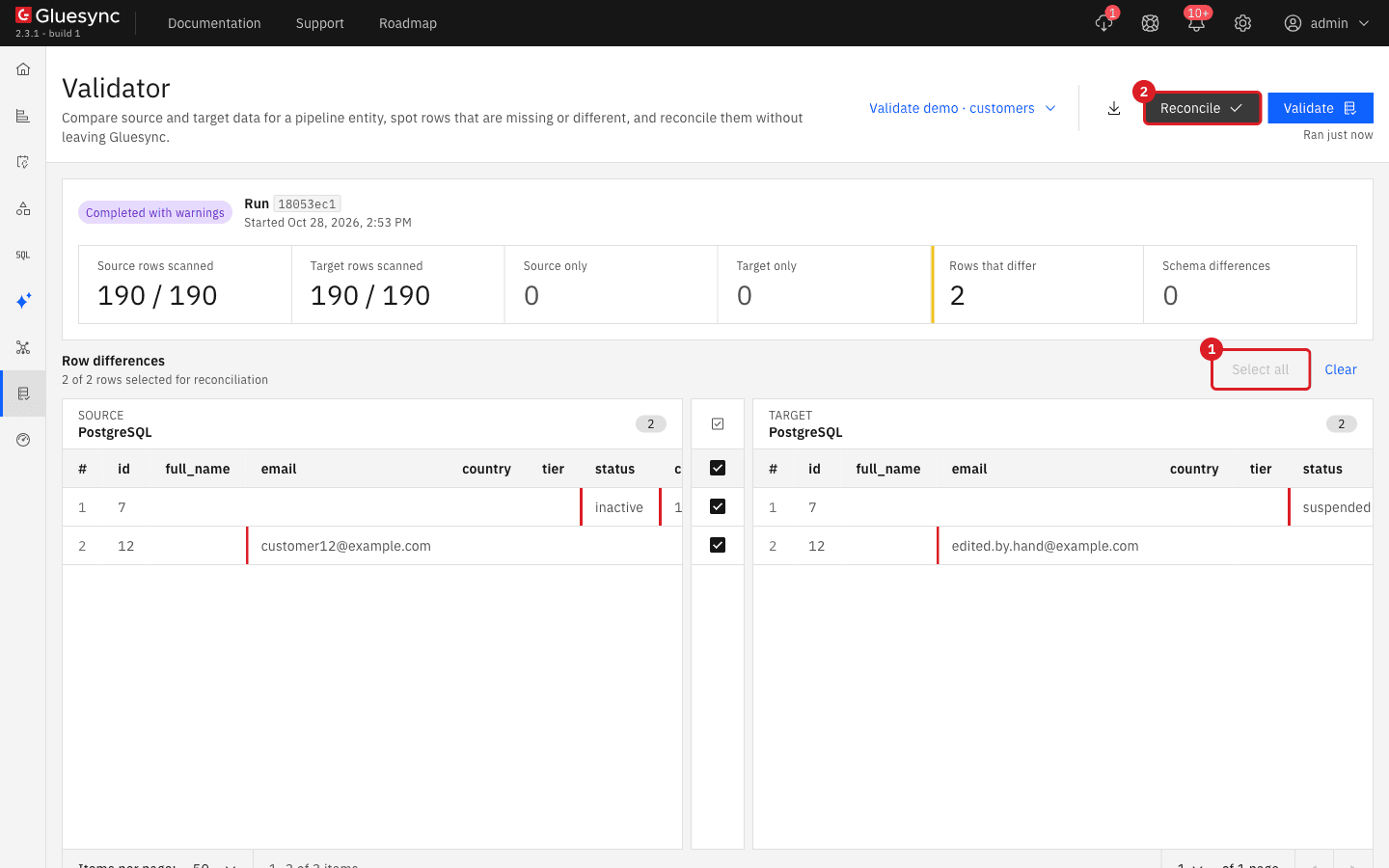
Task: Open the Documentation menu item
Action: [x=214, y=23]
